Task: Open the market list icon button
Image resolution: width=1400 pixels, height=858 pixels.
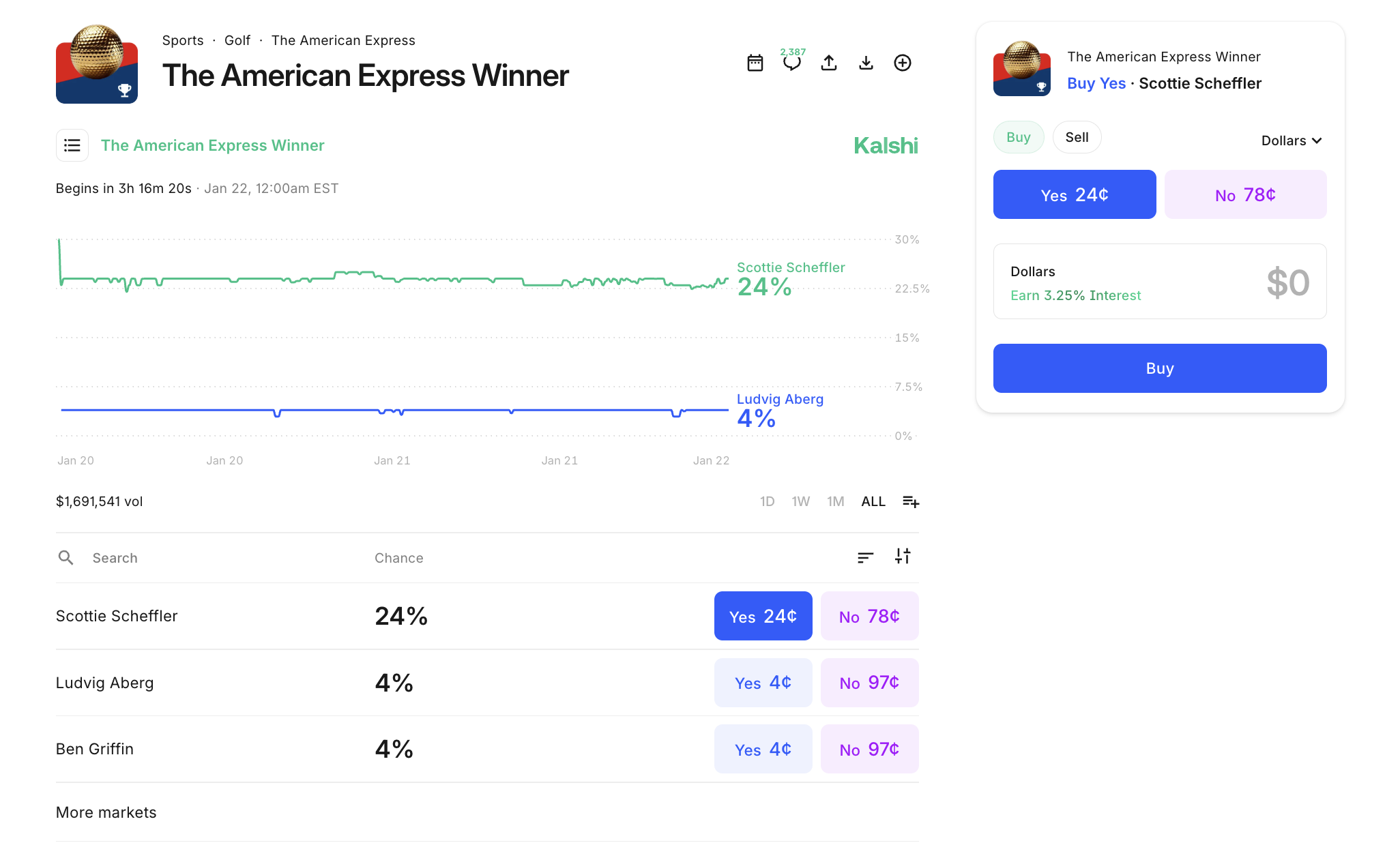Action: [x=72, y=145]
